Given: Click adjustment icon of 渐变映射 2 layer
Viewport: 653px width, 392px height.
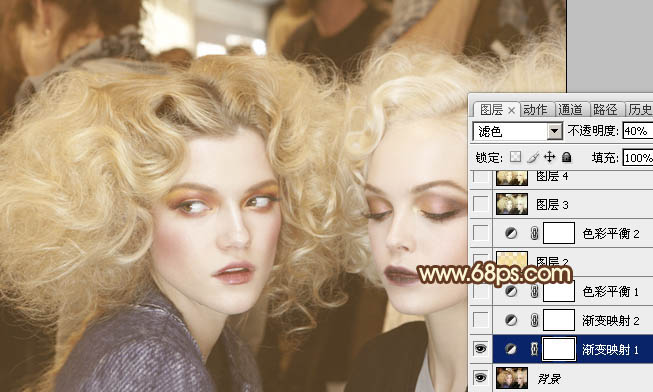Looking at the screenshot, I should tap(511, 320).
